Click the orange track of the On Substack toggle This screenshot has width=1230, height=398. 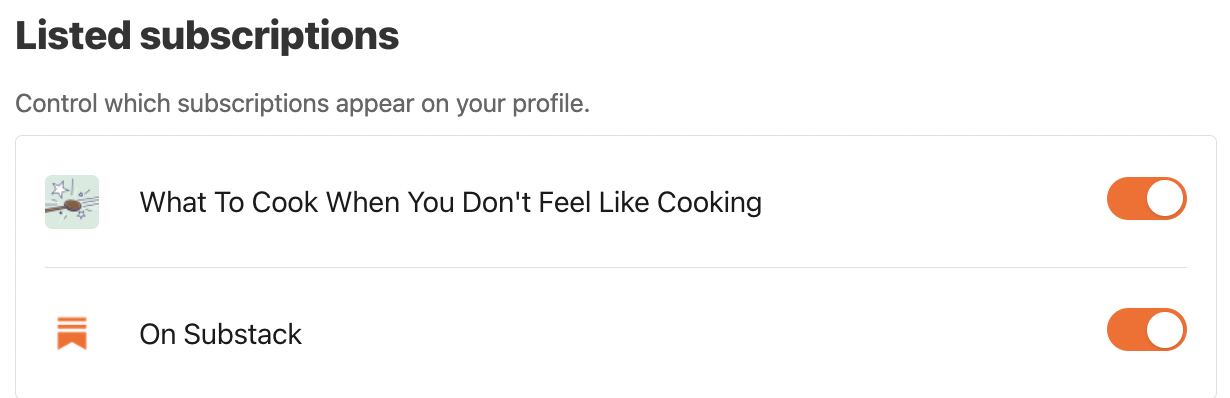pyautogui.click(x=1125, y=330)
